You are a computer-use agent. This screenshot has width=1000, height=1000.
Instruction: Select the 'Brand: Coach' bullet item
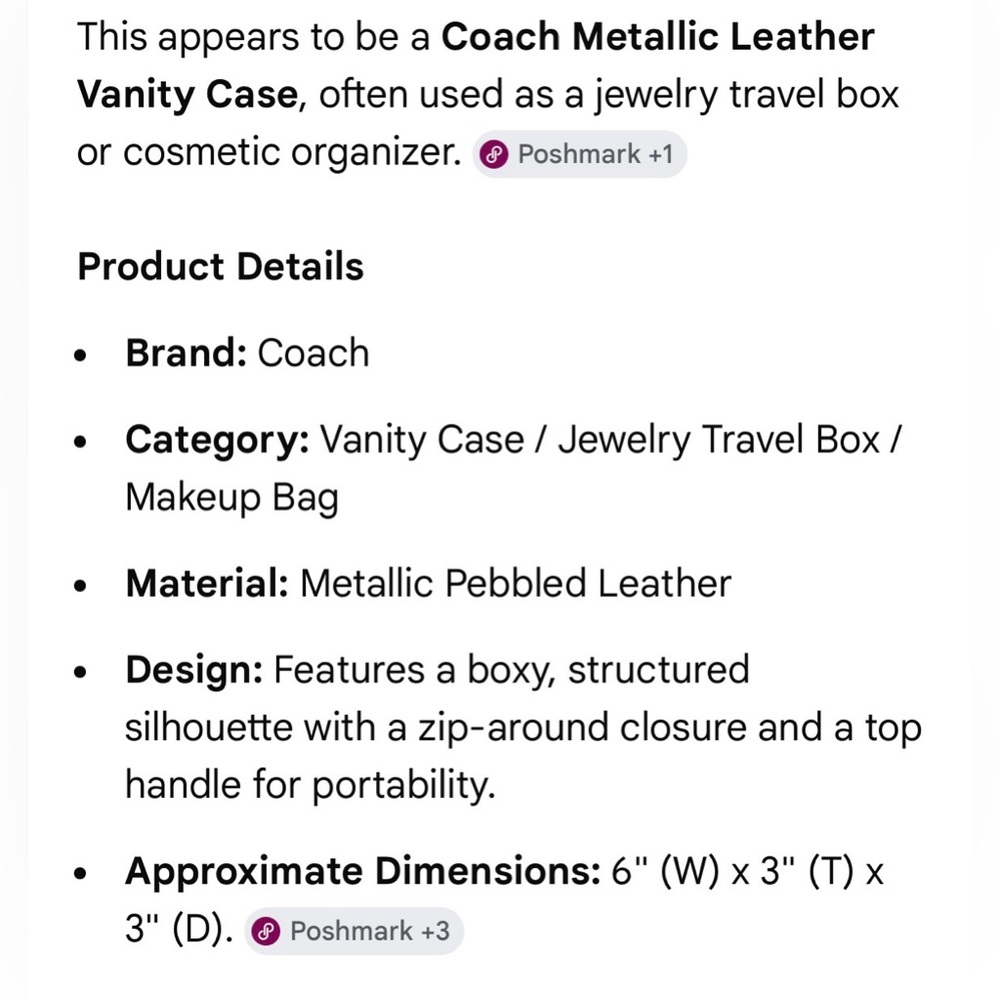(x=247, y=353)
